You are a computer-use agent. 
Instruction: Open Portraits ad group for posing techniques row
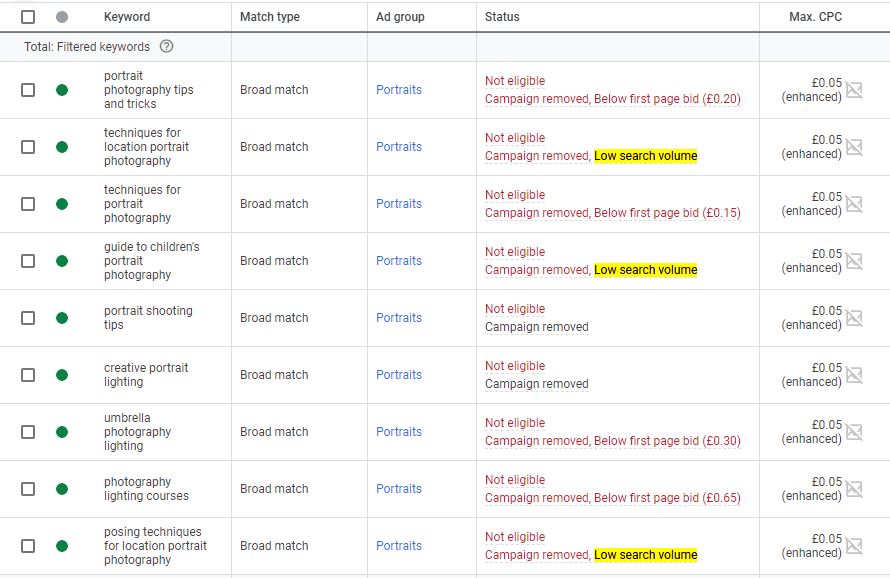pyautogui.click(x=399, y=546)
